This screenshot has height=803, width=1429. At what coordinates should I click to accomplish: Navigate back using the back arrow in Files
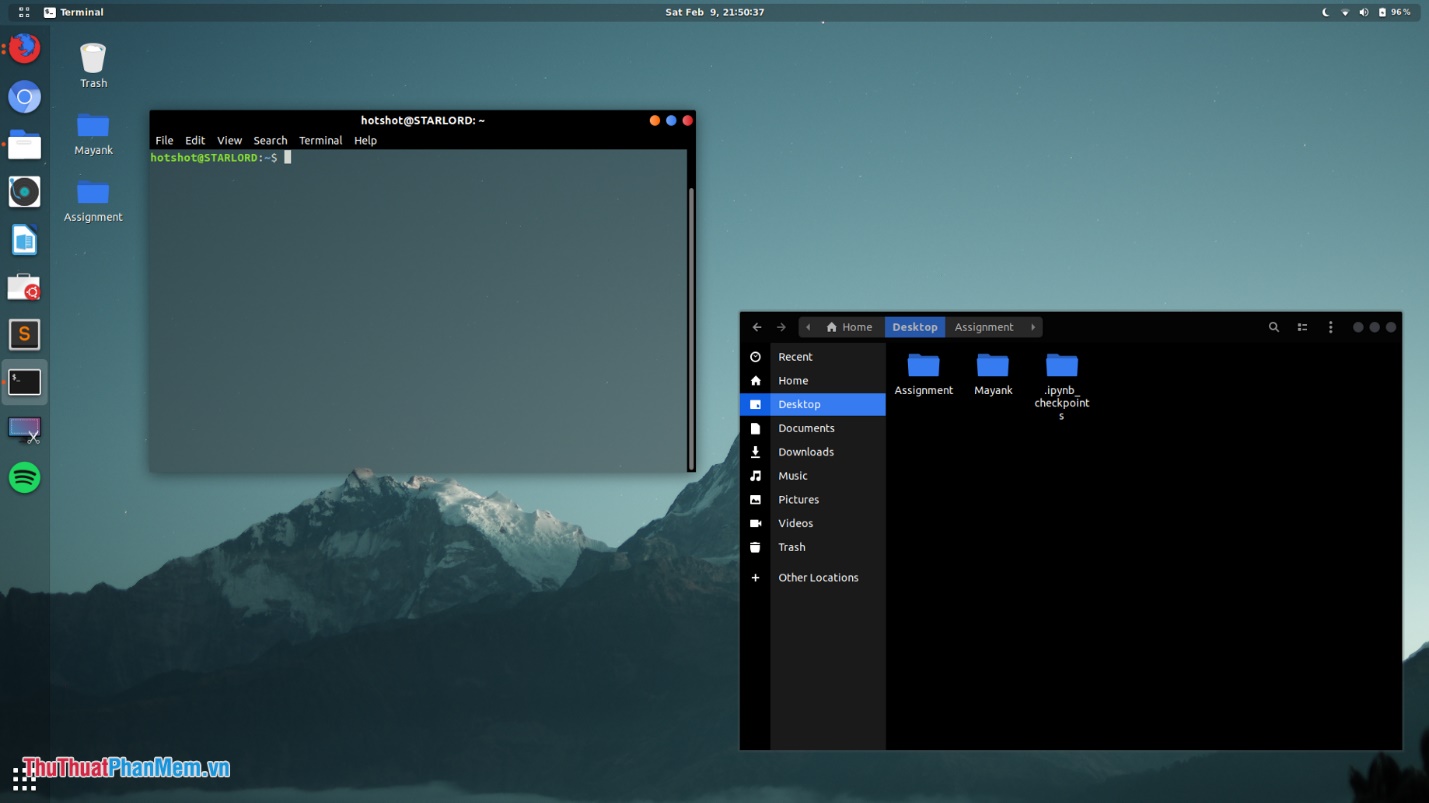pyautogui.click(x=757, y=327)
